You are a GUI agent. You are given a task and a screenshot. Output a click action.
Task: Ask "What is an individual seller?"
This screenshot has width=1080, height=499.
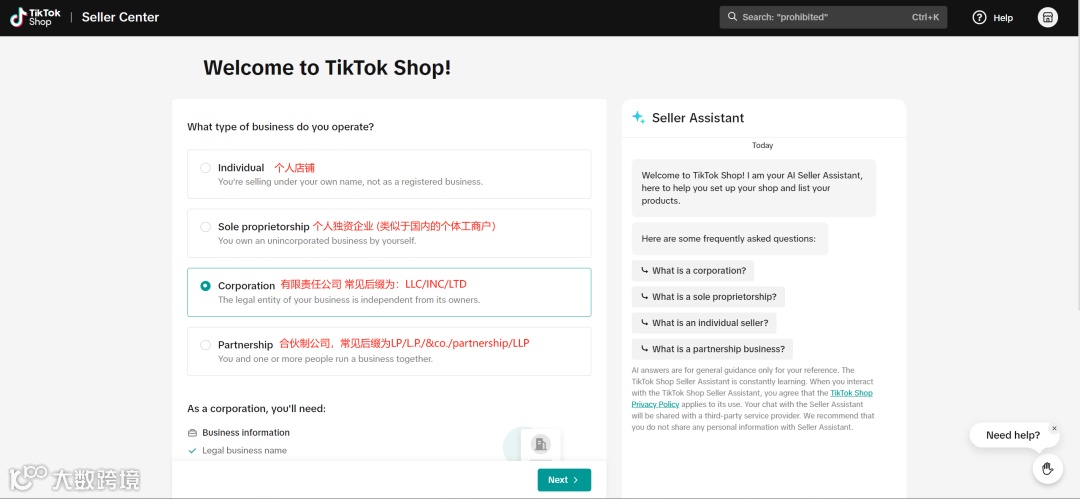[704, 323]
